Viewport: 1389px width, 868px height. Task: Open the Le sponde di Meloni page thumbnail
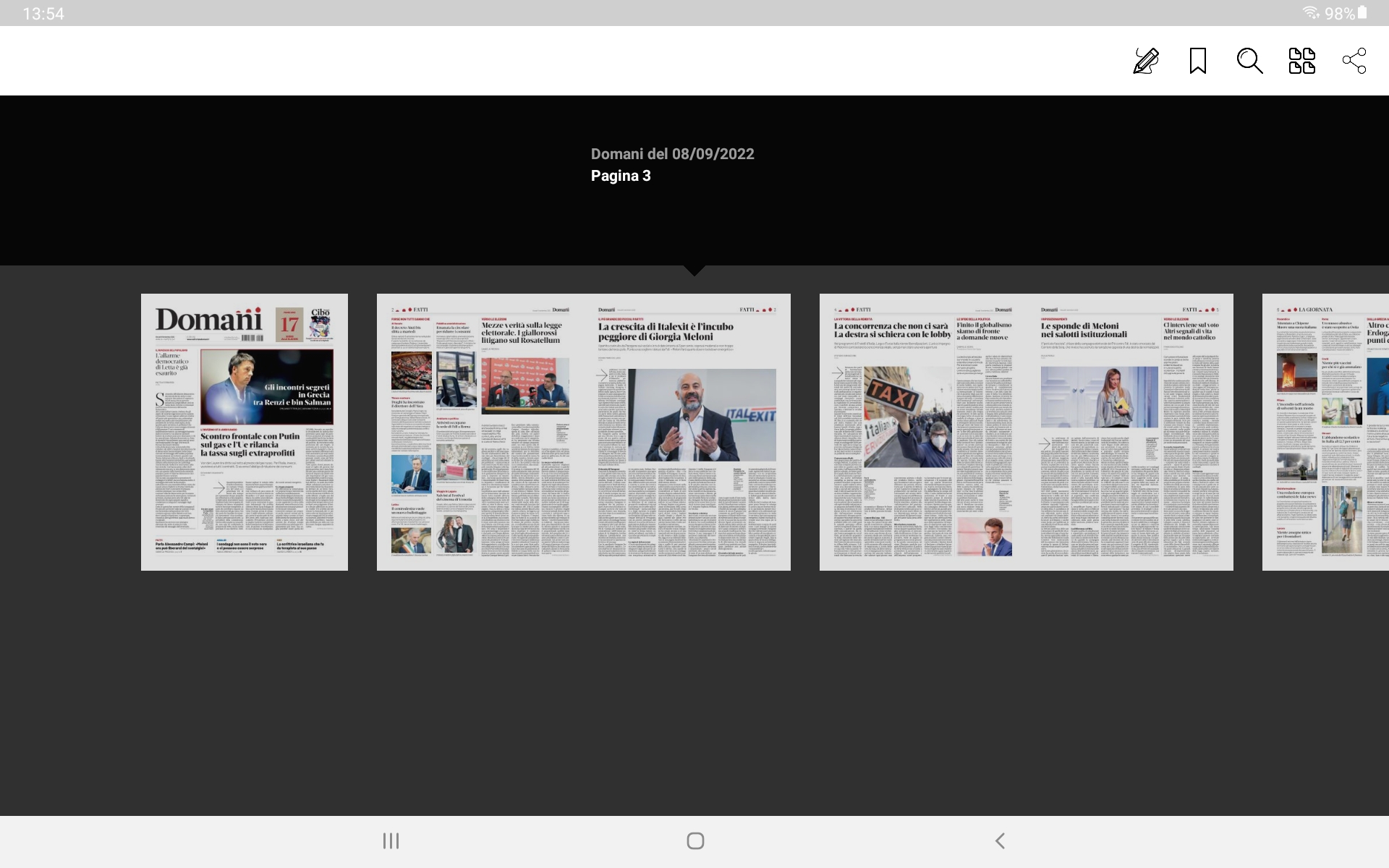point(1130,432)
